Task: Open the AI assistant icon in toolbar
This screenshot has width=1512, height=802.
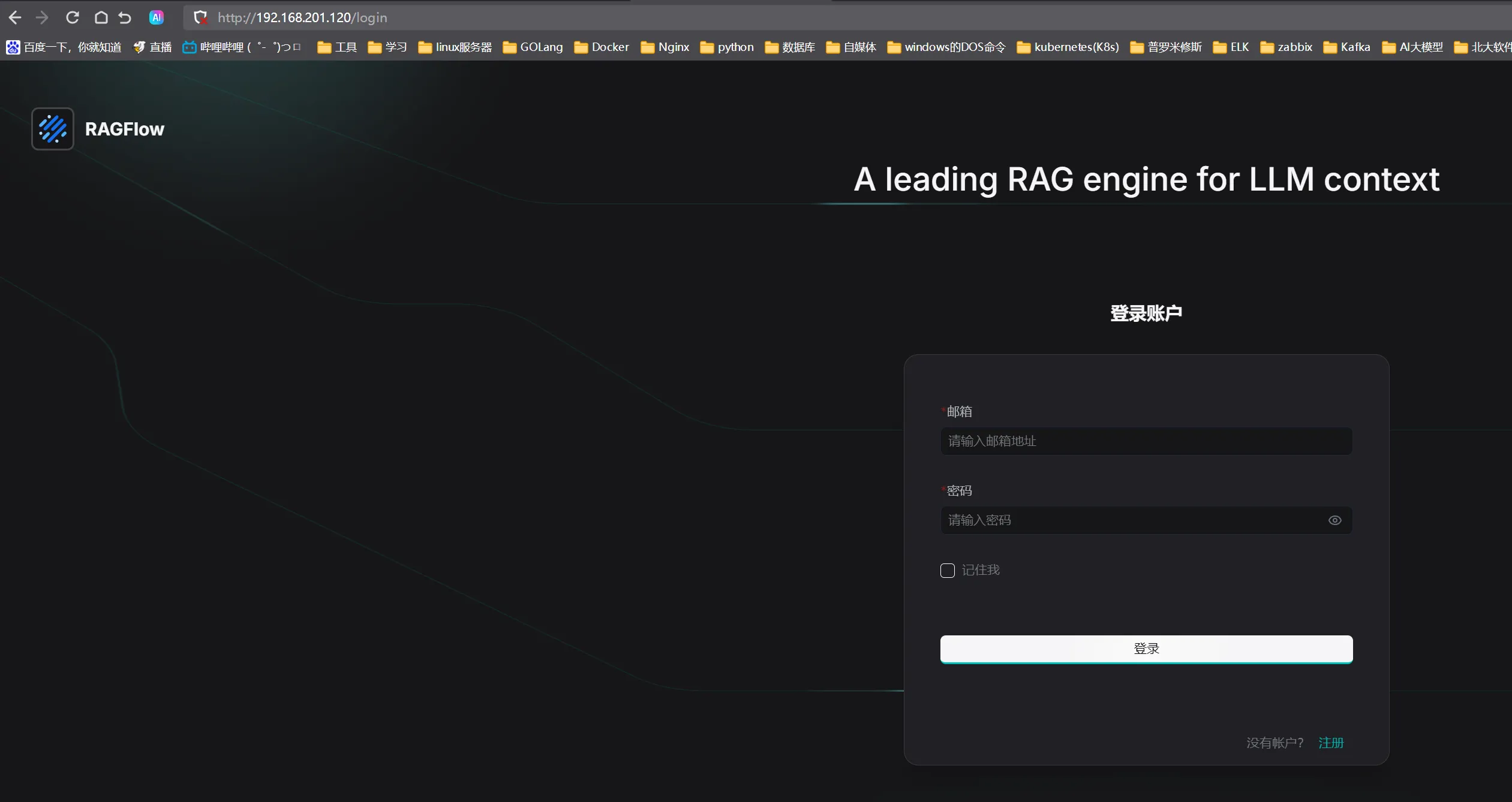Action: tap(157, 17)
